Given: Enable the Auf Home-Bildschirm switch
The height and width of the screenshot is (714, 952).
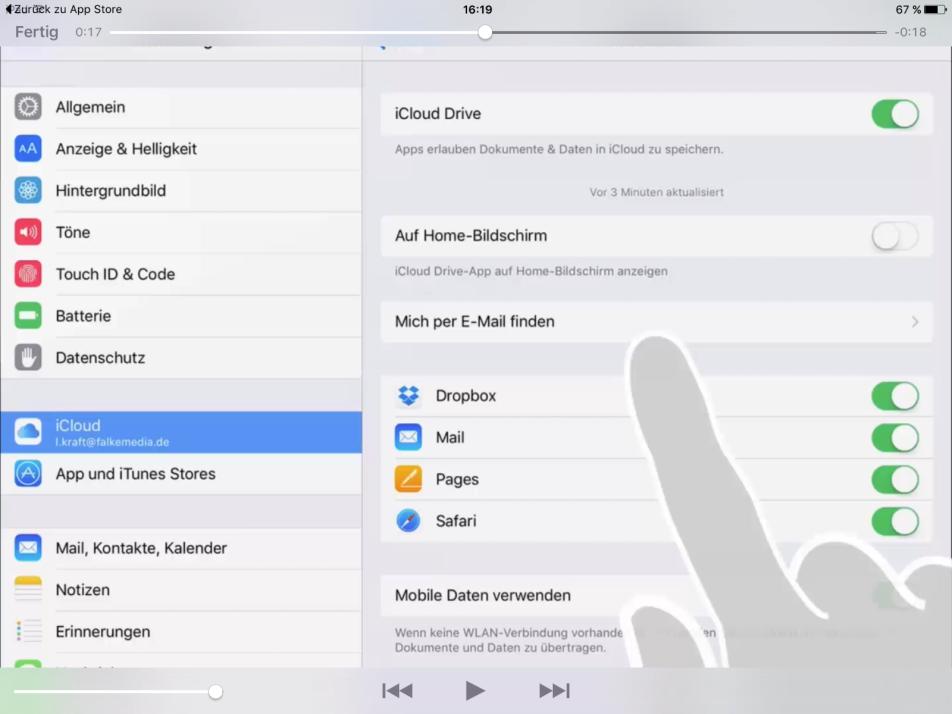Looking at the screenshot, I should 895,236.
